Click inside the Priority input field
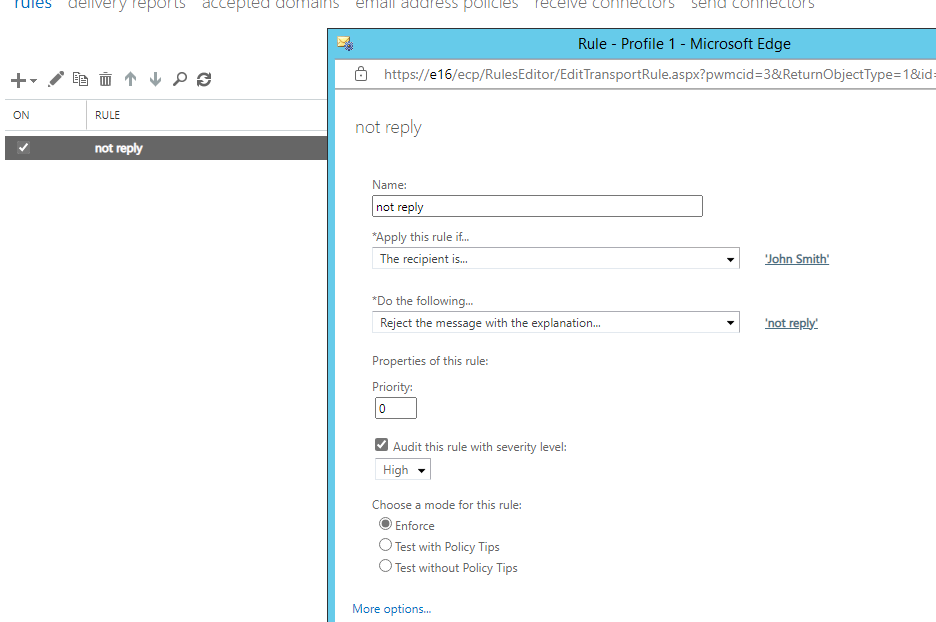Screen dimensions: 936x622 394,407
